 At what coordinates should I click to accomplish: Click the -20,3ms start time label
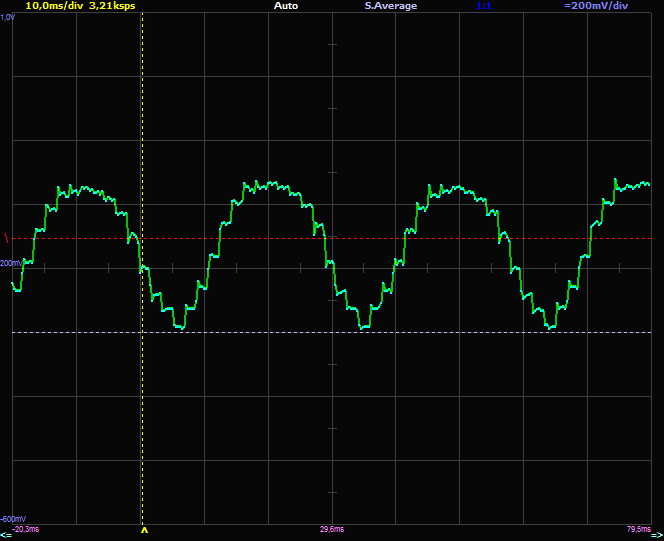point(27,528)
